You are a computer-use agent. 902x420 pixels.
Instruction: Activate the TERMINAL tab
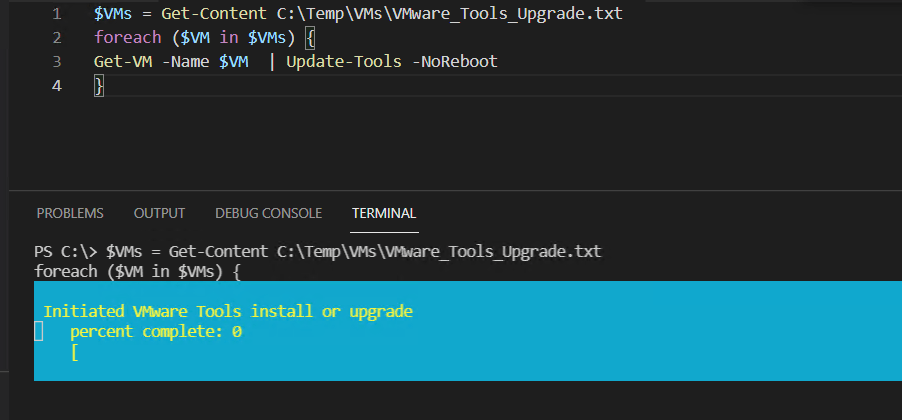pyautogui.click(x=384, y=213)
